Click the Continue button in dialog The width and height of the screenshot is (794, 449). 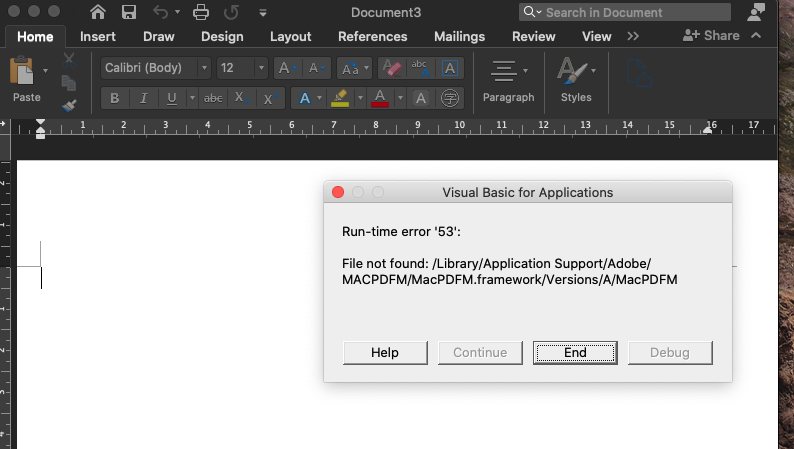(x=480, y=352)
